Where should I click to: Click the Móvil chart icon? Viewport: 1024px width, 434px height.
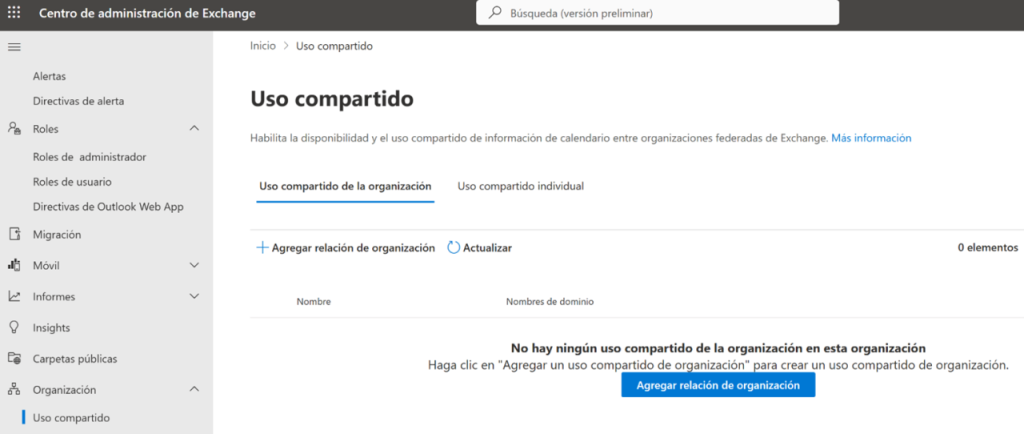click(x=14, y=266)
